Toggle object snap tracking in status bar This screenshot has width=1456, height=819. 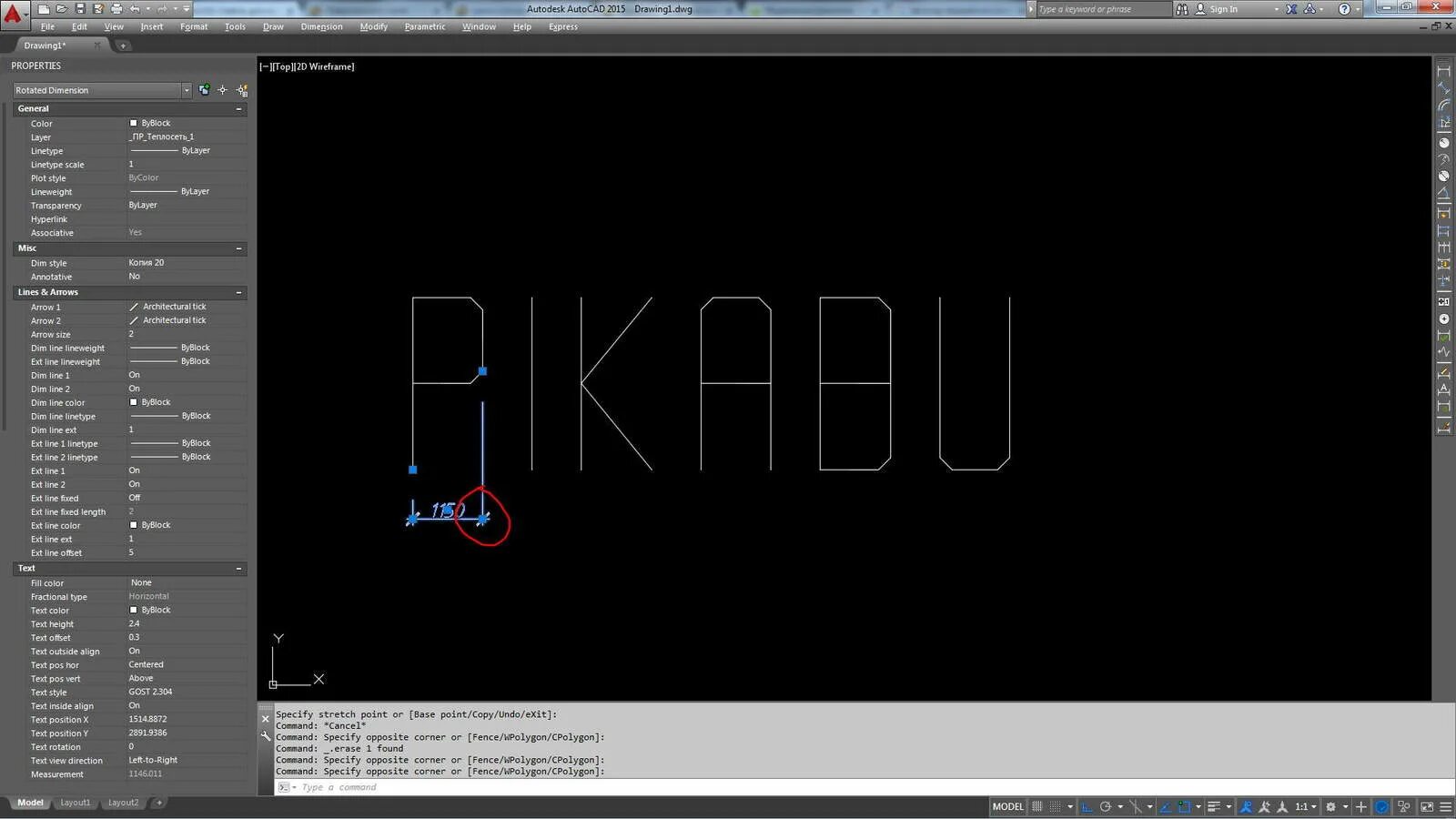1165,806
